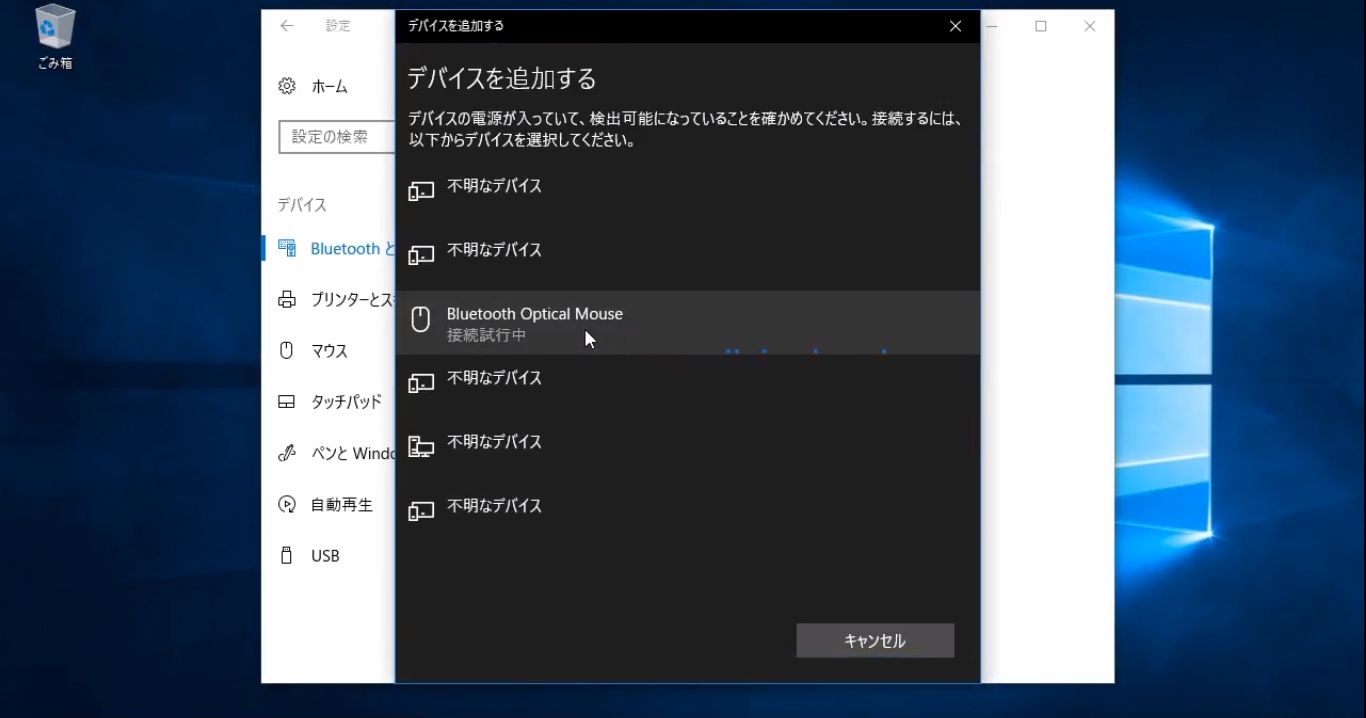Select the Bluetooth Optical Mouse device
This screenshot has height=718, width=1366.
[x=688, y=323]
